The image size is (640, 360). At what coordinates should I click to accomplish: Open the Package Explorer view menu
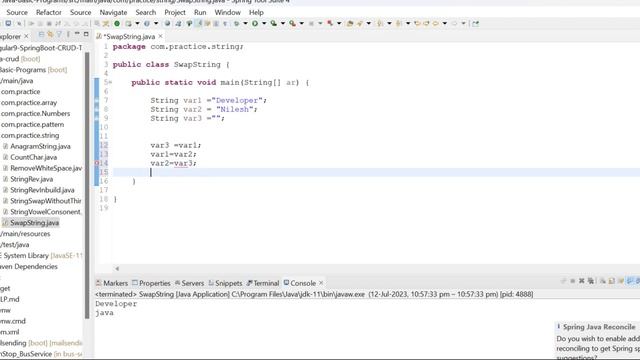68,34
